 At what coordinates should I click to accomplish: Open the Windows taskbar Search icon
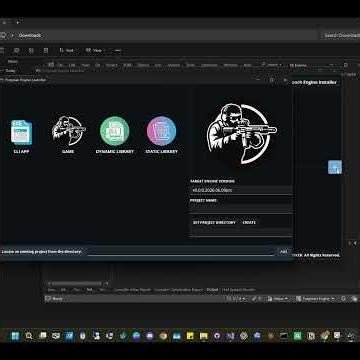tap(29, 336)
